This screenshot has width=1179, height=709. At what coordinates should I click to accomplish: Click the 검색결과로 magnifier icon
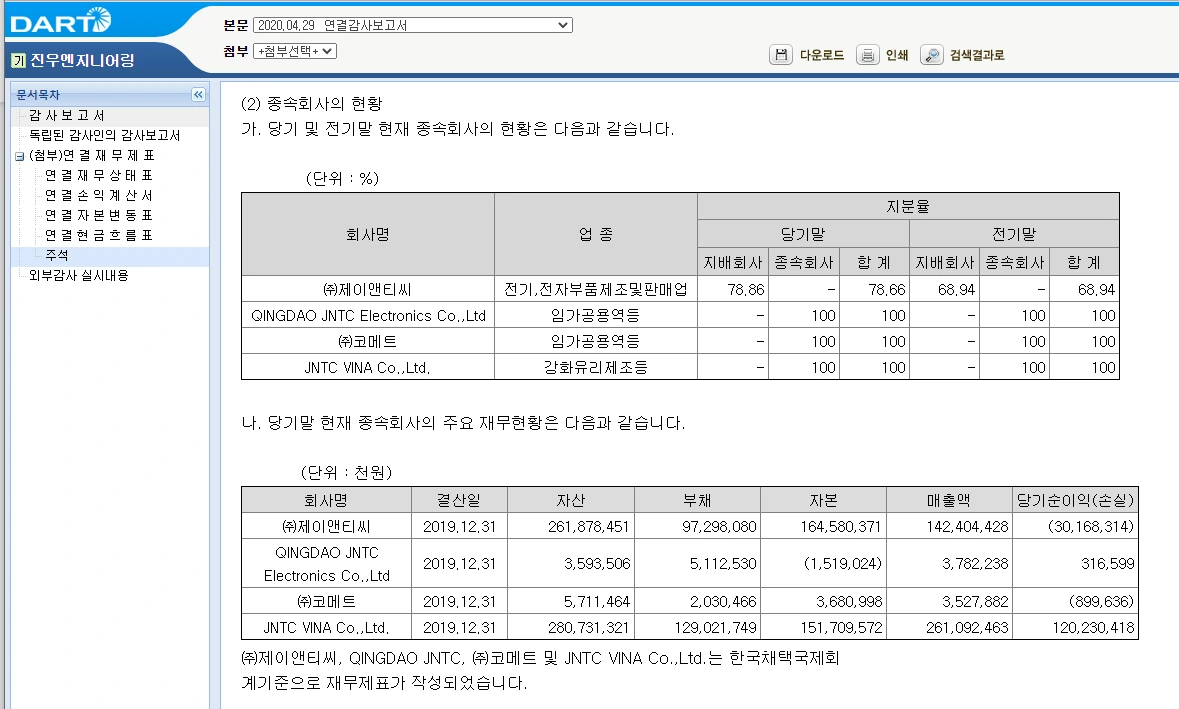(x=931, y=55)
